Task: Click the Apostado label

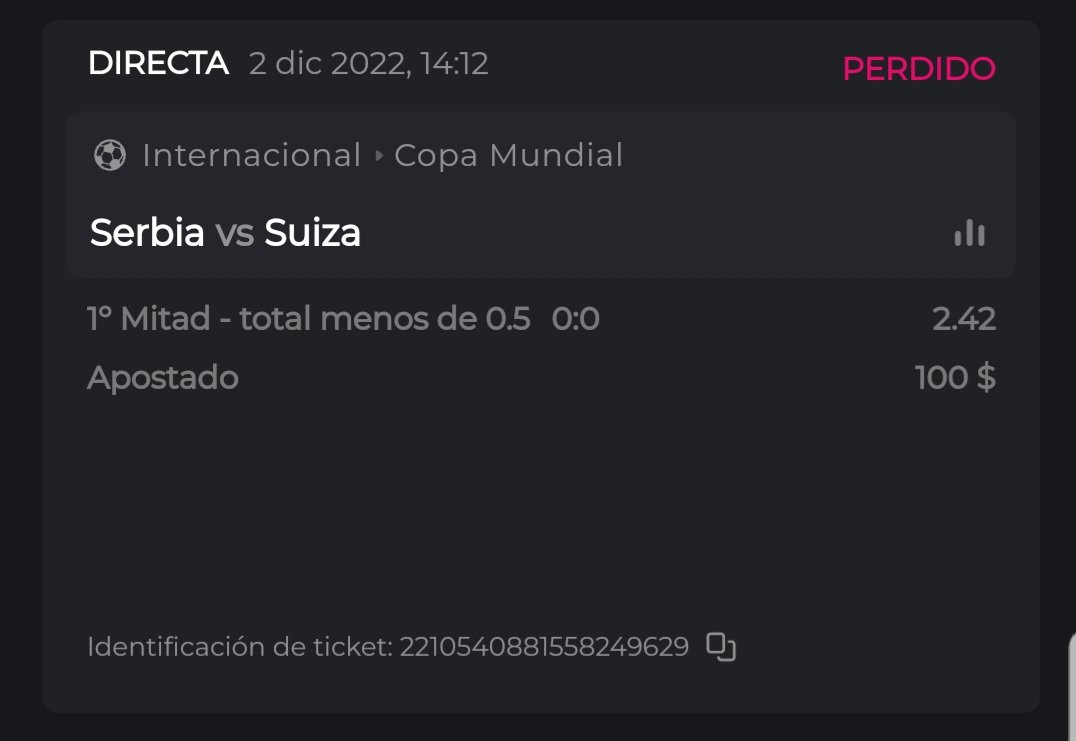Action: [x=163, y=378]
